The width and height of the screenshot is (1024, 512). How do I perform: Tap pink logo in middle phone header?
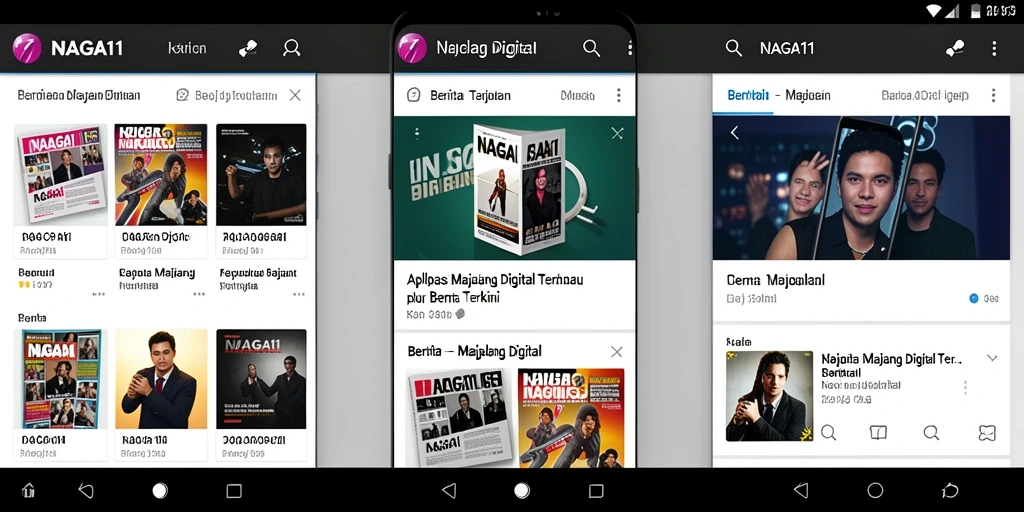click(x=412, y=48)
